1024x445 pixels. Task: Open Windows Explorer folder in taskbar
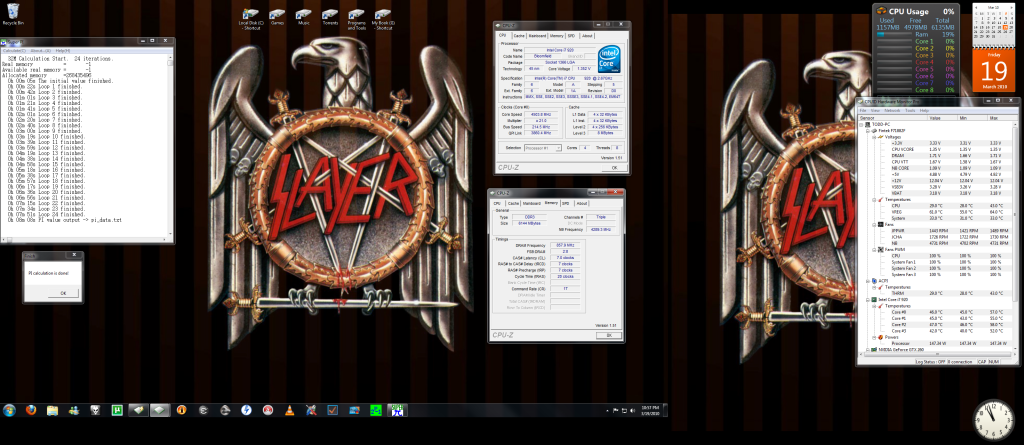coord(52,410)
